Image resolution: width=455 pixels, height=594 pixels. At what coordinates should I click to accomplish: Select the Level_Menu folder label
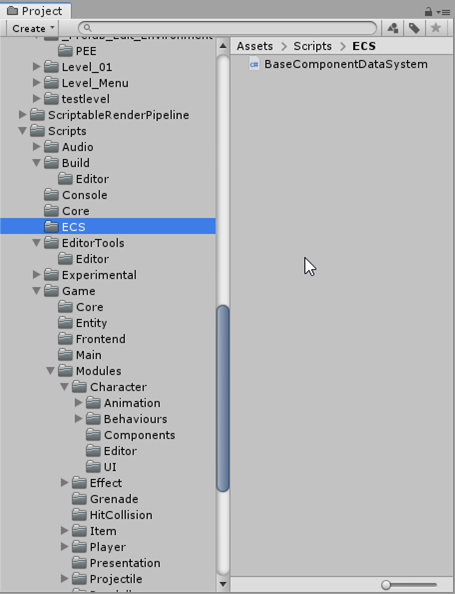click(x=95, y=83)
